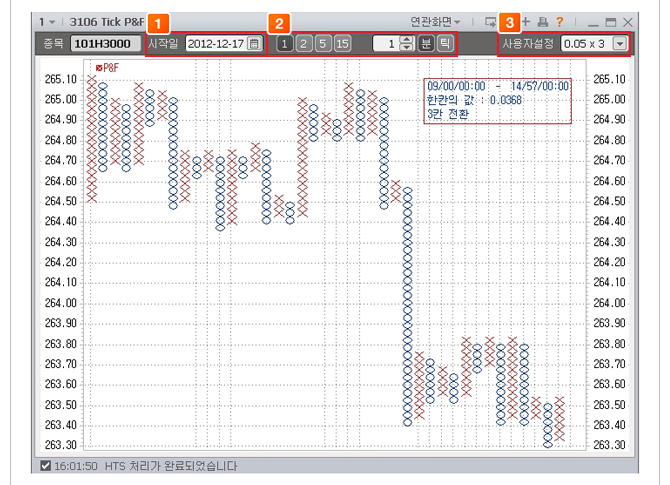
Task: Toggle the status bar checkbox at bottom
Action: pyautogui.click(x=45, y=466)
